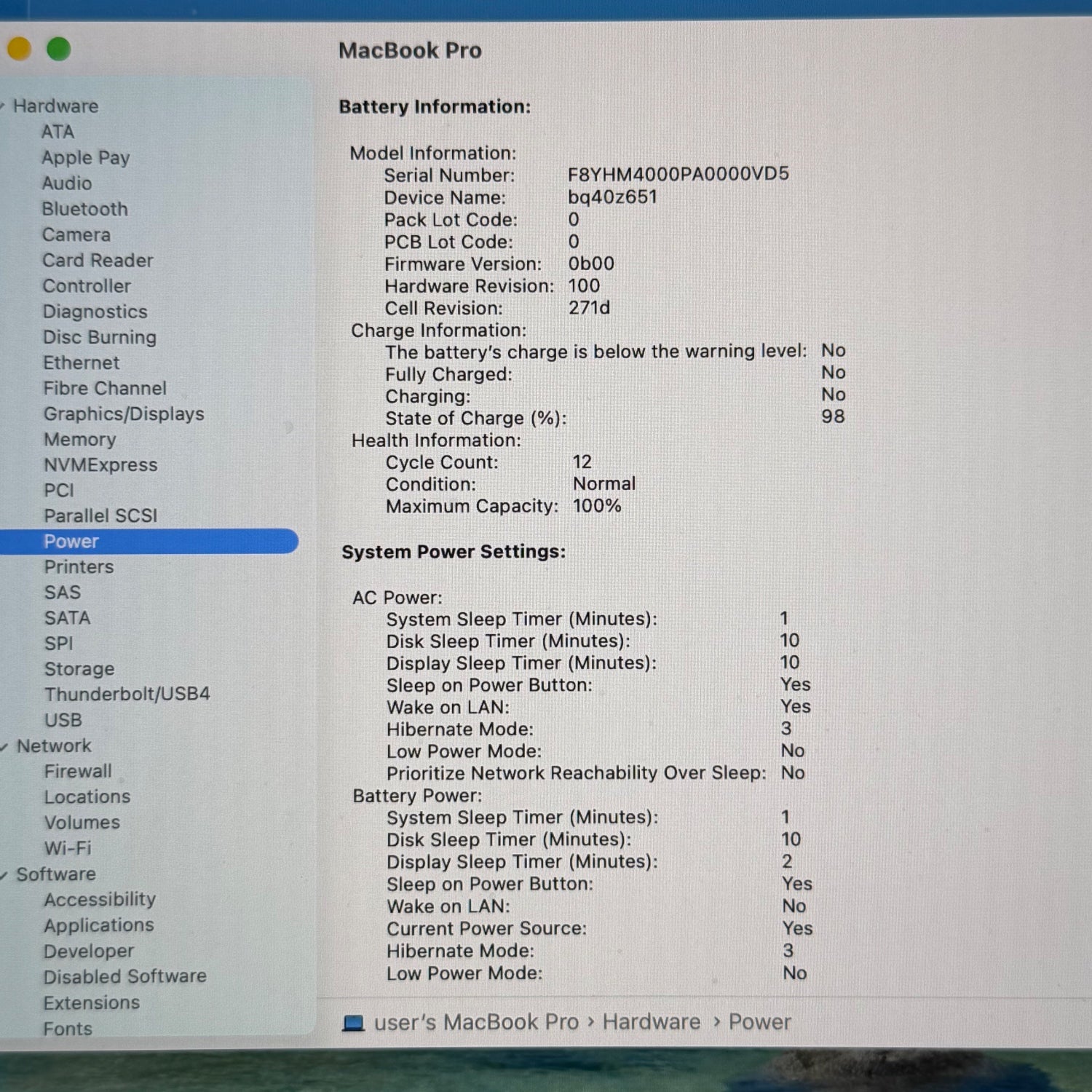
Task: Select the Software category label
Action: [56, 874]
